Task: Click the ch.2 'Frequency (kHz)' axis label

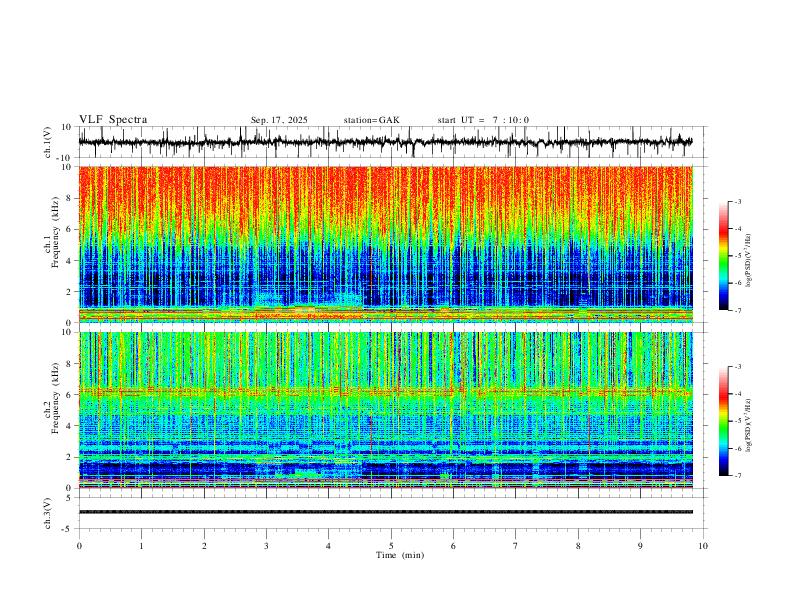Action: (55, 398)
